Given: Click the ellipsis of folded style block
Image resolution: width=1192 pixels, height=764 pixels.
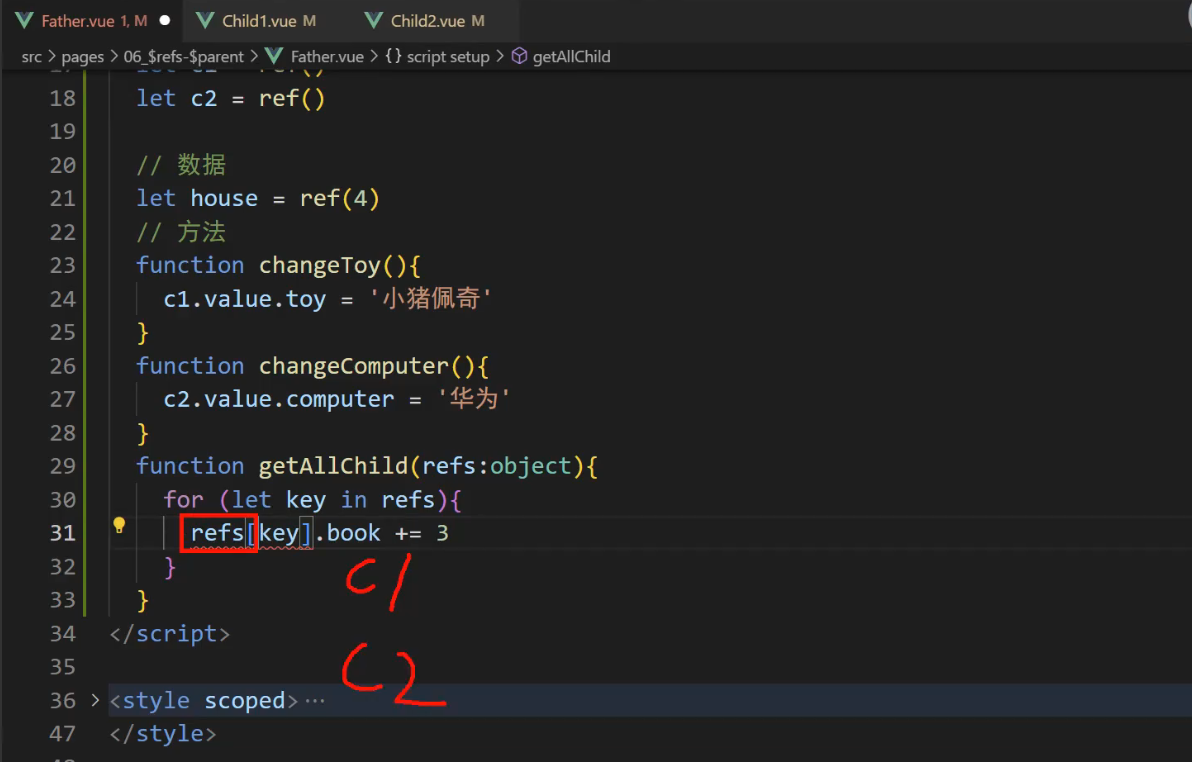Looking at the screenshot, I should click(x=315, y=700).
